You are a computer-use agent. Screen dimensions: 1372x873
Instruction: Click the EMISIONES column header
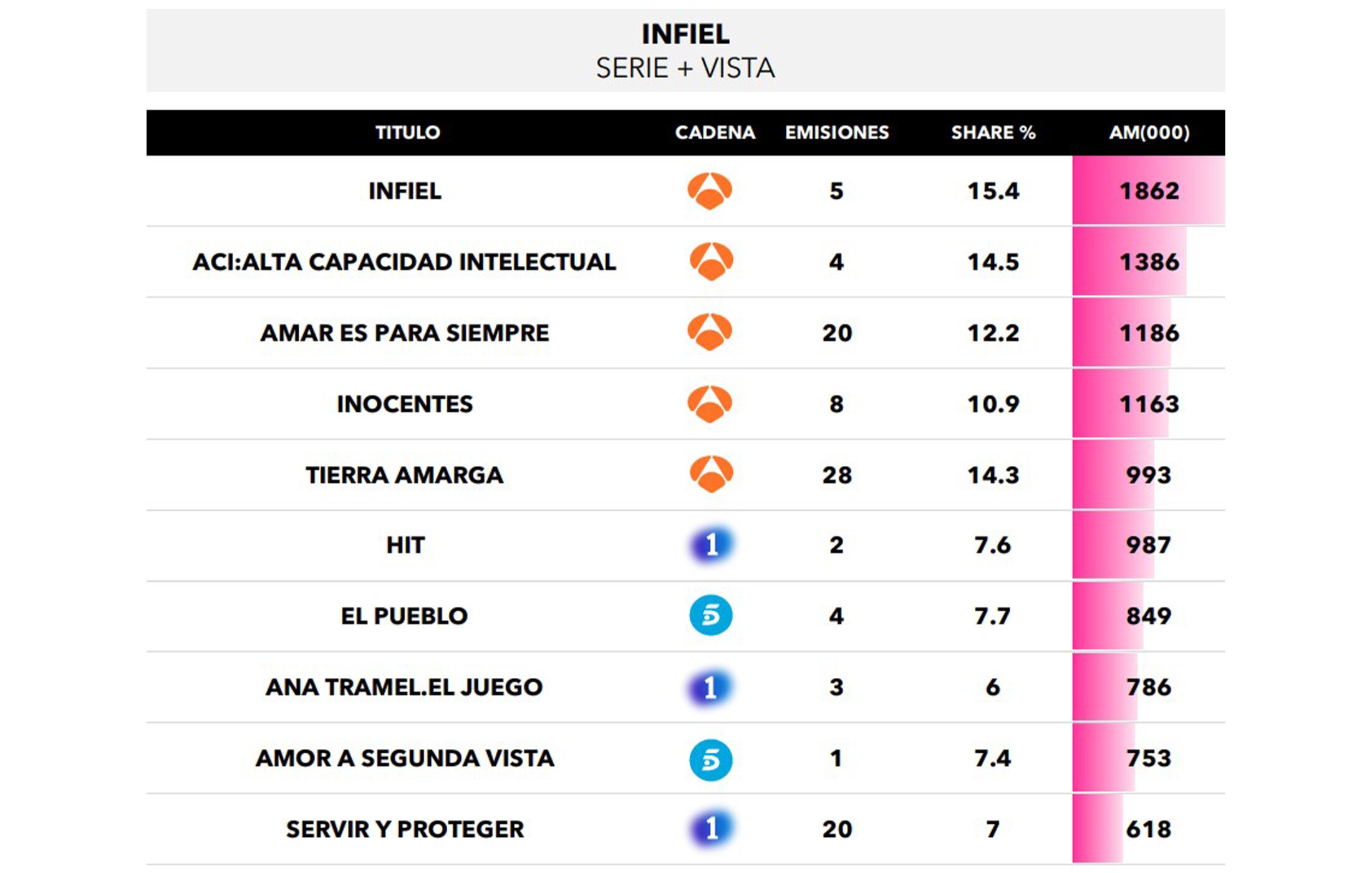[836, 133]
